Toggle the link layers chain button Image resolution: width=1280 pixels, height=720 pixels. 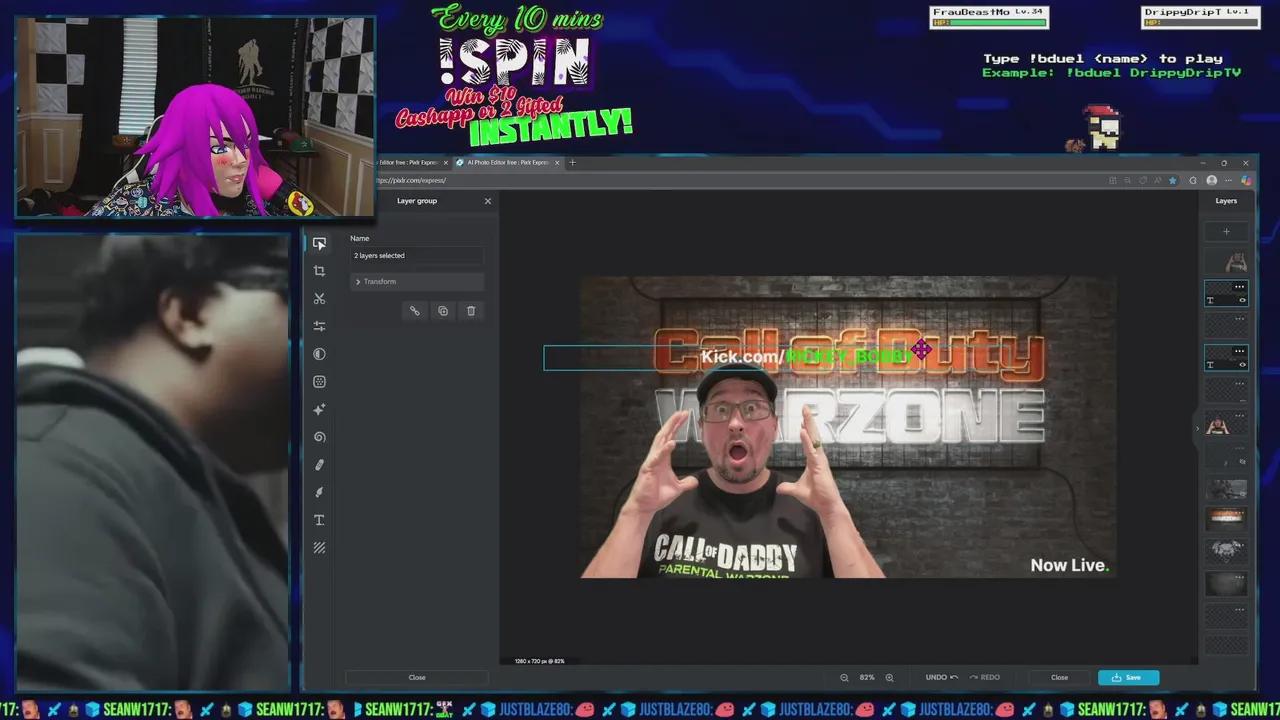coord(415,311)
